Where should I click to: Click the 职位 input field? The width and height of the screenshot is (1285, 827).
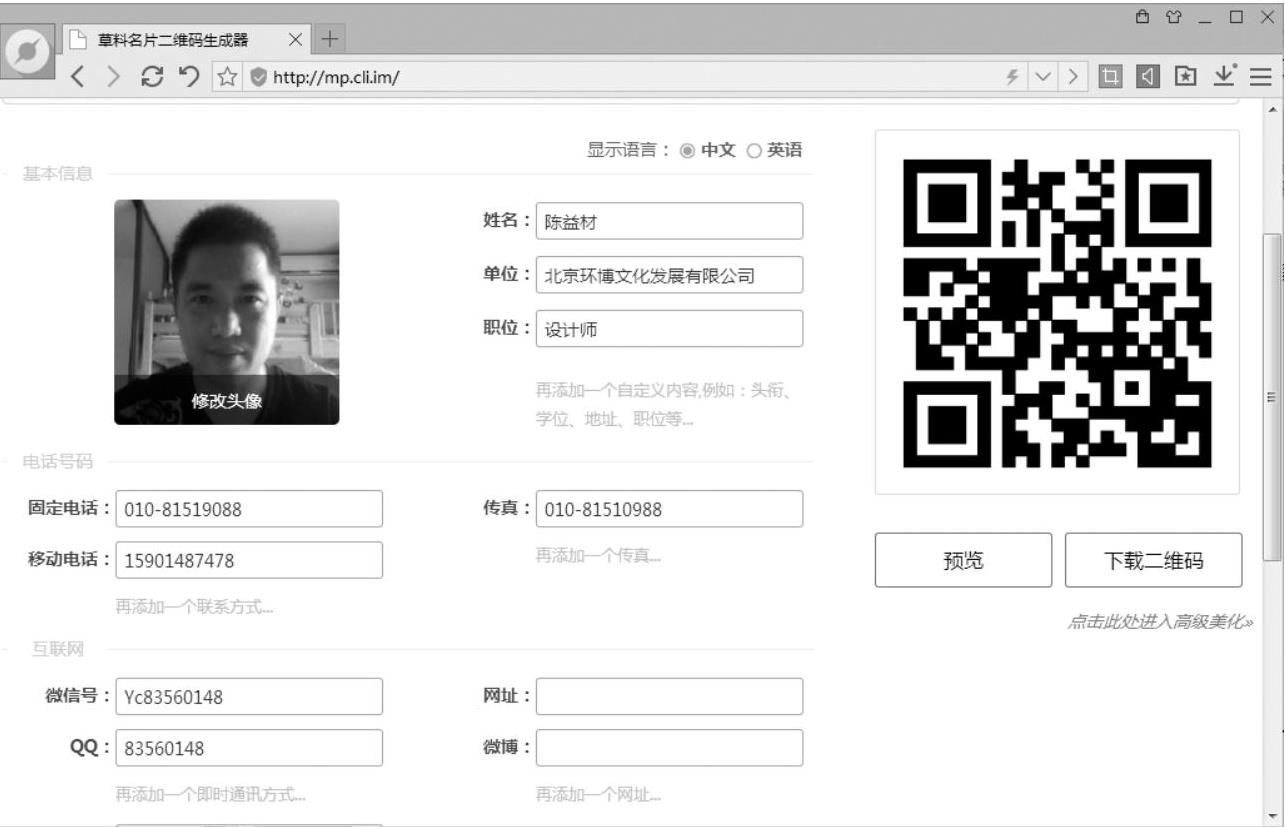[669, 328]
